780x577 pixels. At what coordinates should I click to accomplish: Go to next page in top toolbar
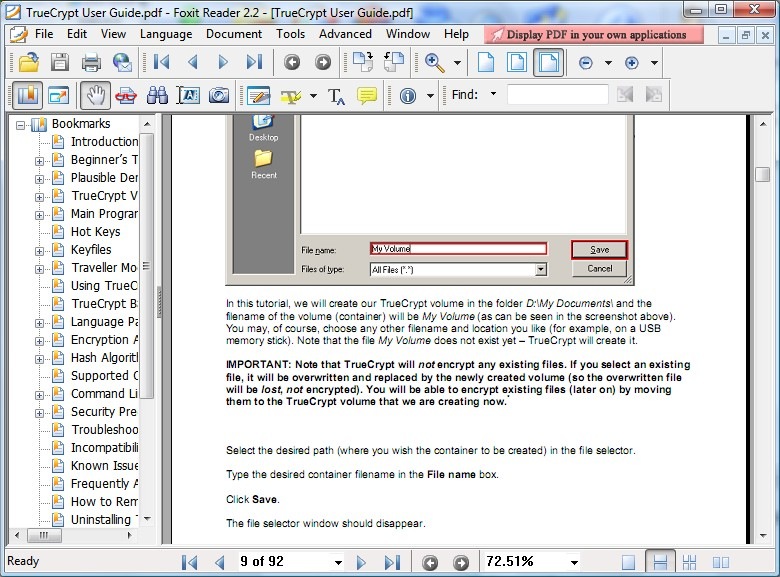(x=223, y=62)
